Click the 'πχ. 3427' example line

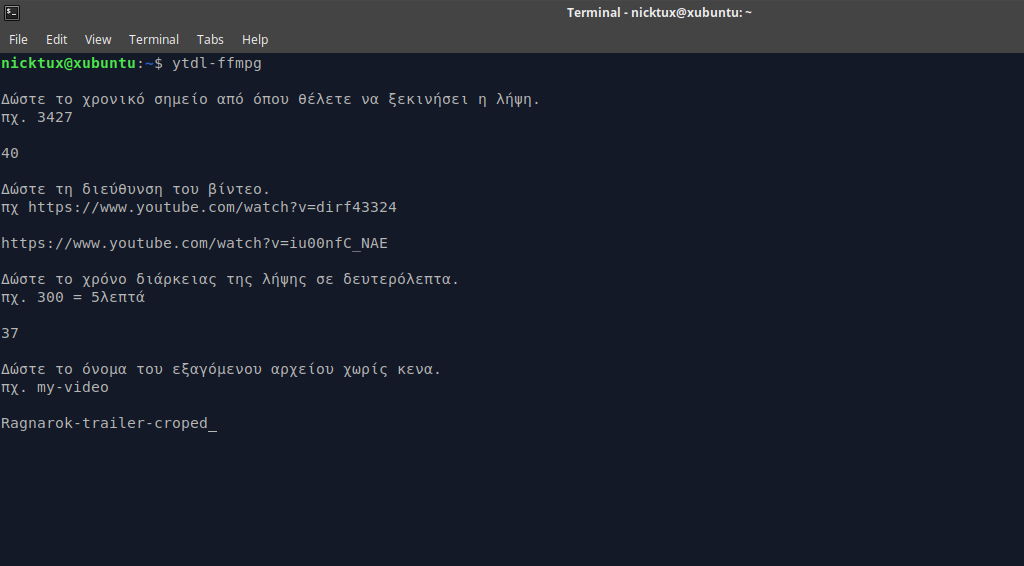(37, 117)
